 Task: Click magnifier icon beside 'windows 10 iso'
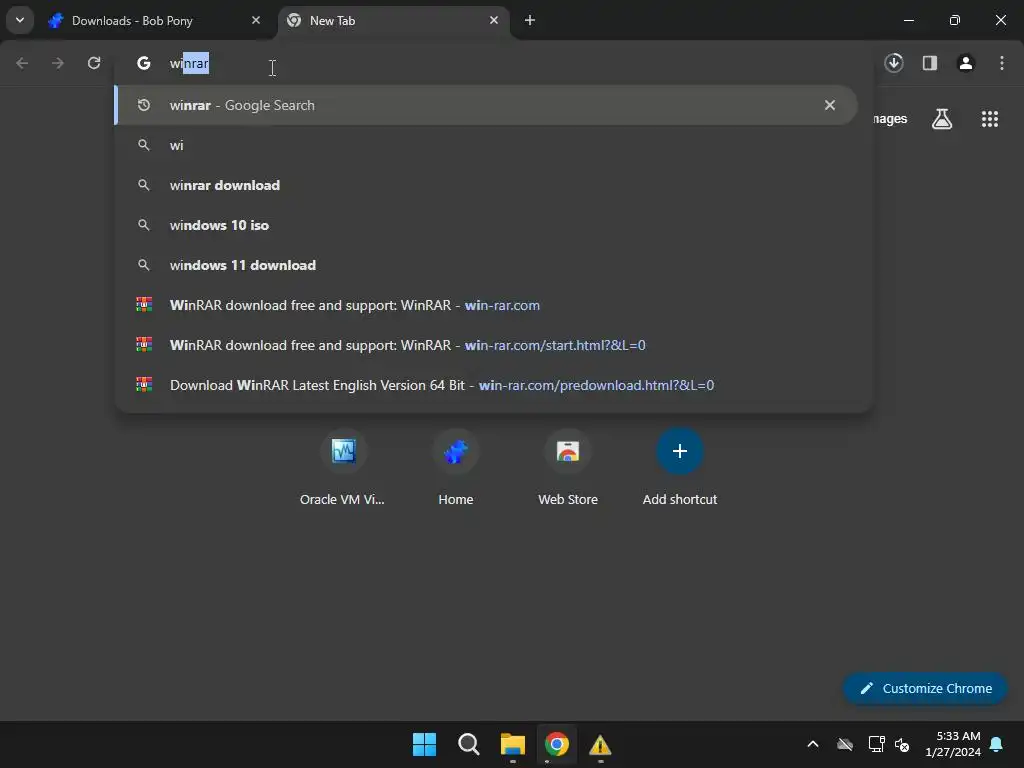[x=144, y=225]
